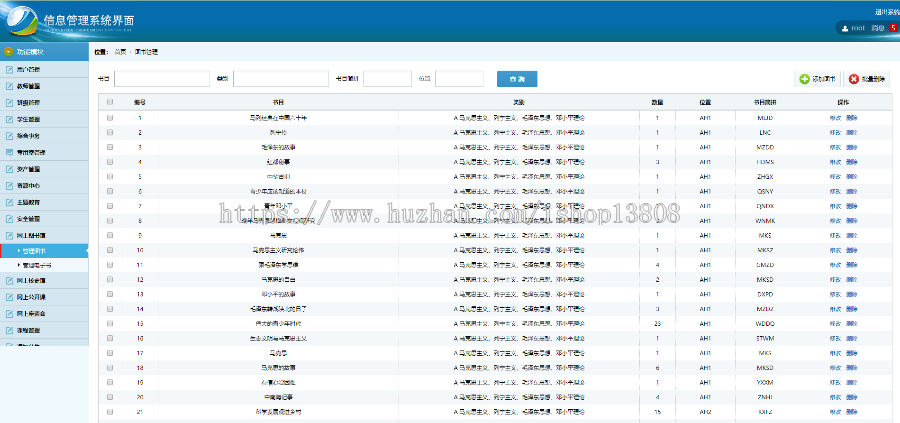Check the checkbox for book number 13
This screenshot has width=900, height=423.
click(x=110, y=294)
